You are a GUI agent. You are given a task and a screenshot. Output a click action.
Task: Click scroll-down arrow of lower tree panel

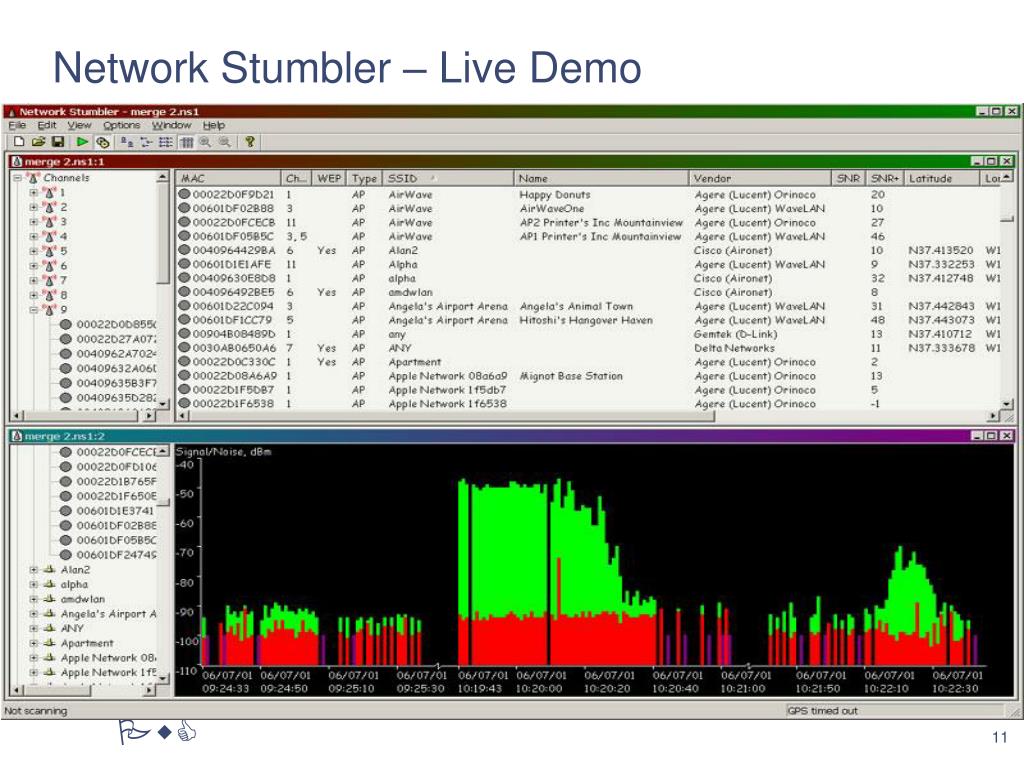(x=163, y=679)
